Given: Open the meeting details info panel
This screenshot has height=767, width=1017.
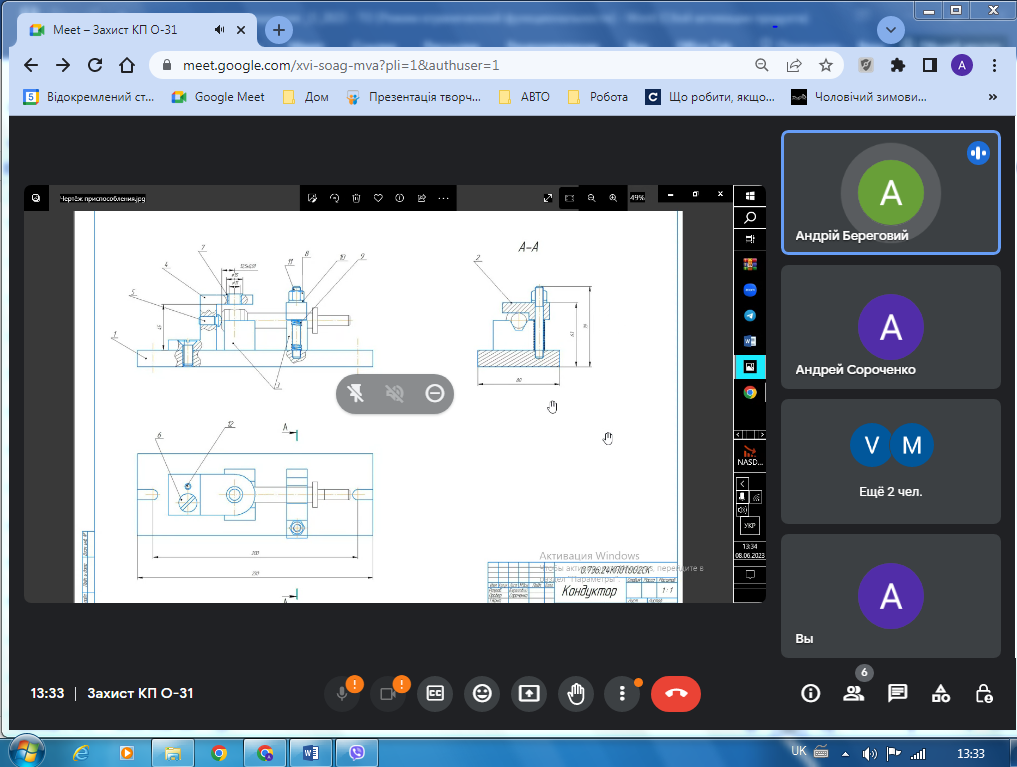Looking at the screenshot, I should [811, 694].
